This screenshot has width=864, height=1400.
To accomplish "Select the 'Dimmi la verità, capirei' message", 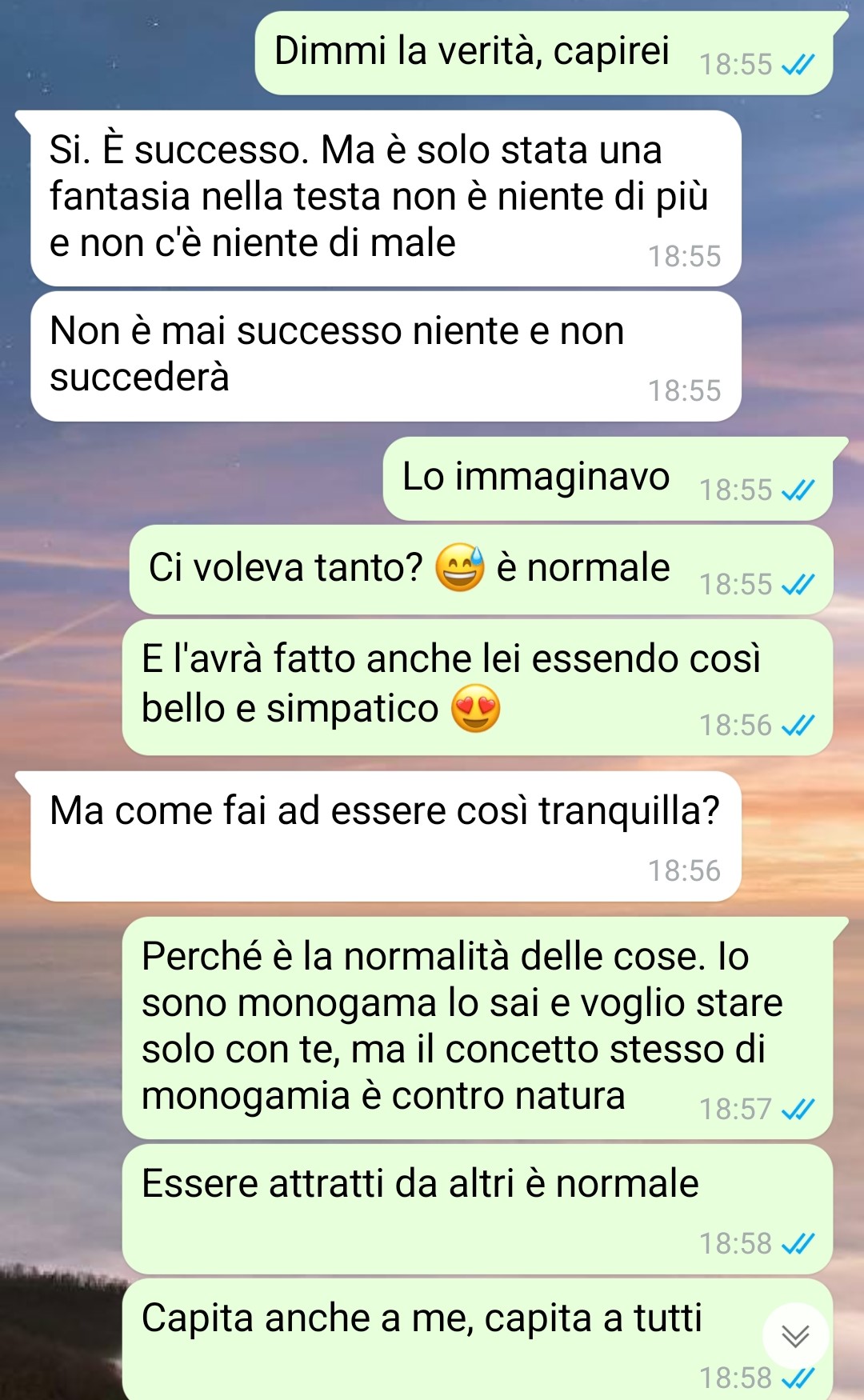I will click(x=544, y=53).
